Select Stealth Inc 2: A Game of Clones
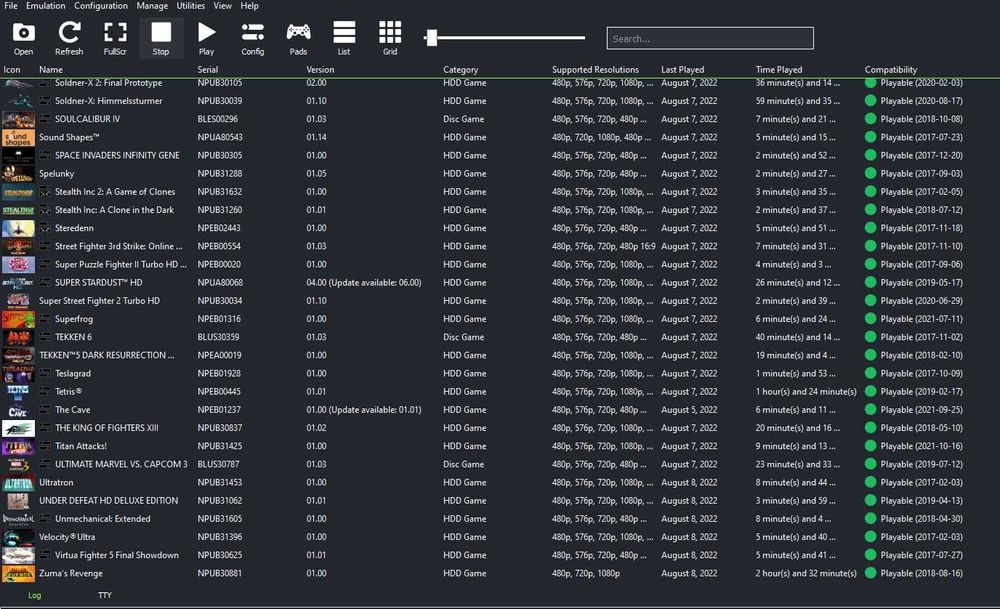 pyautogui.click(x=115, y=191)
